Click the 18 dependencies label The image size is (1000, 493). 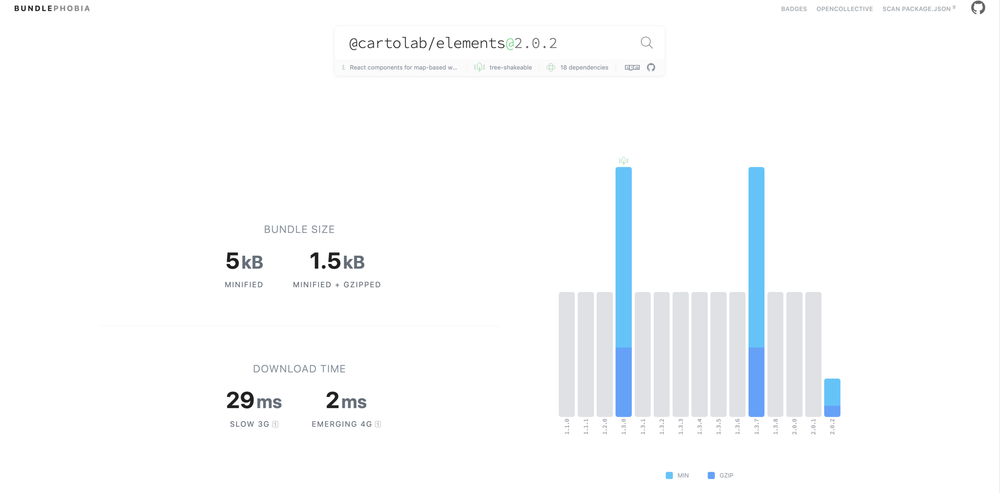pyautogui.click(x=584, y=67)
